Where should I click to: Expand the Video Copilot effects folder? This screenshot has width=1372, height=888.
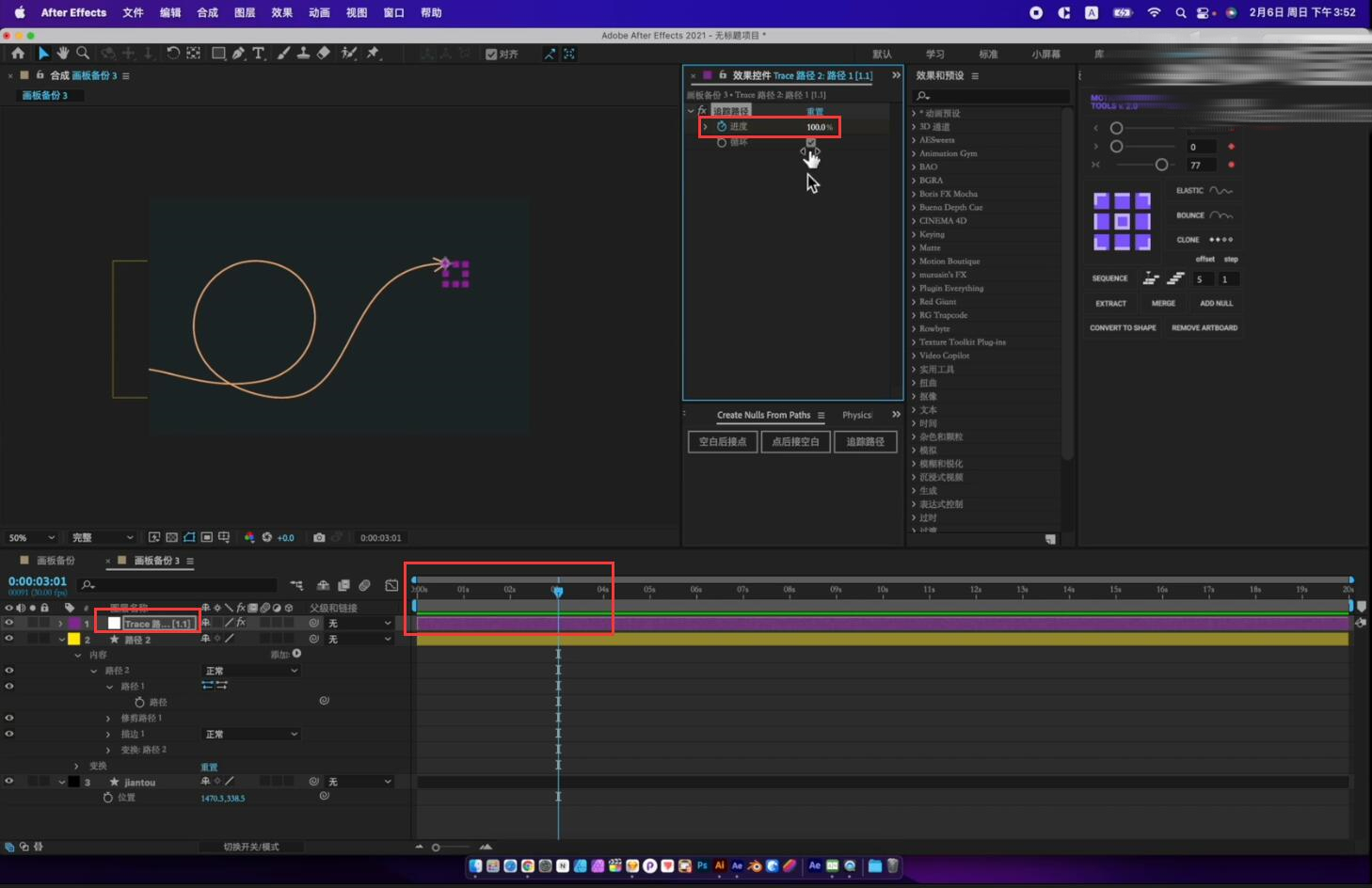tap(914, 356)
